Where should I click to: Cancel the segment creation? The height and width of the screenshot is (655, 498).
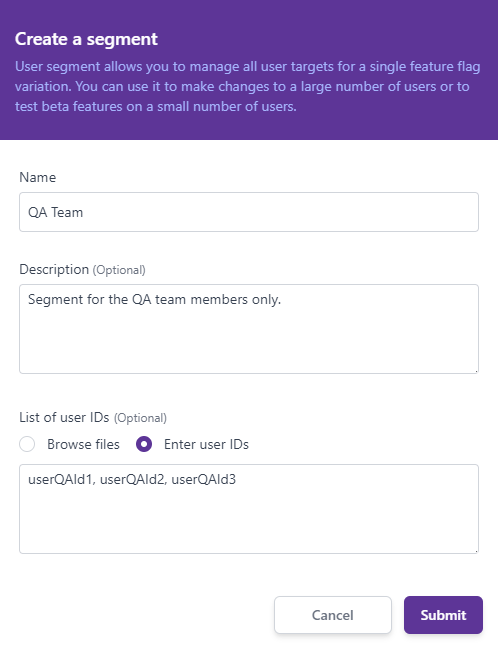tap(333, 615)
